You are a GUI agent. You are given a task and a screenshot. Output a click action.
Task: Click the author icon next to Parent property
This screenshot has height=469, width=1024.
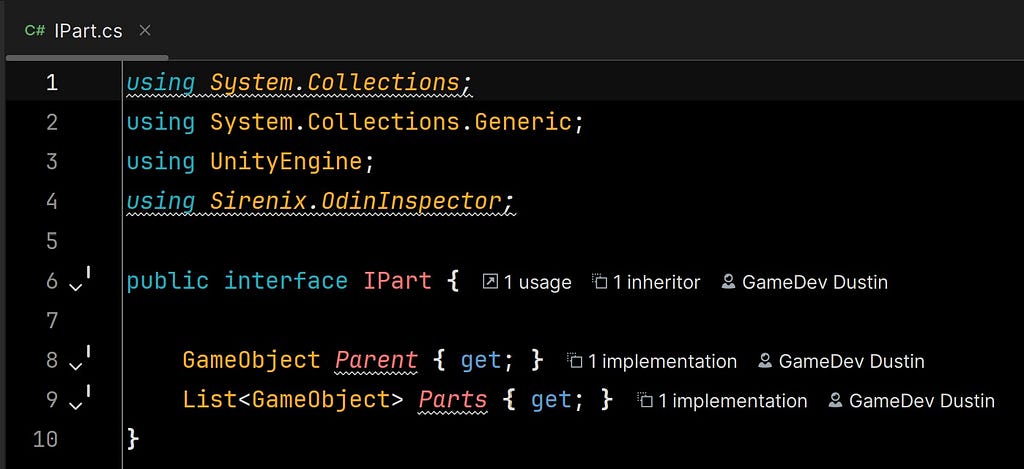(x=765, y=361)
